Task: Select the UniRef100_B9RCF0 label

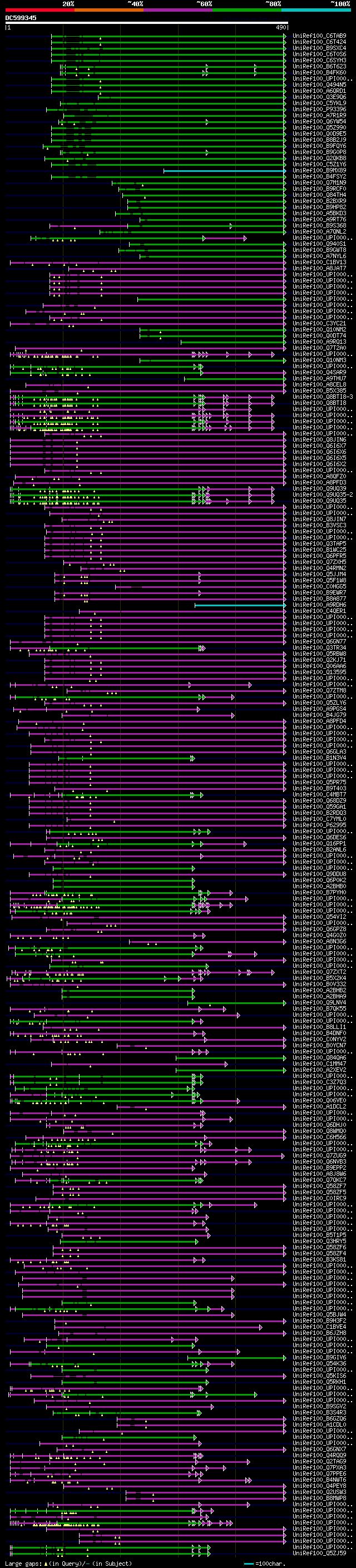Action: click(x=319, y=189)
